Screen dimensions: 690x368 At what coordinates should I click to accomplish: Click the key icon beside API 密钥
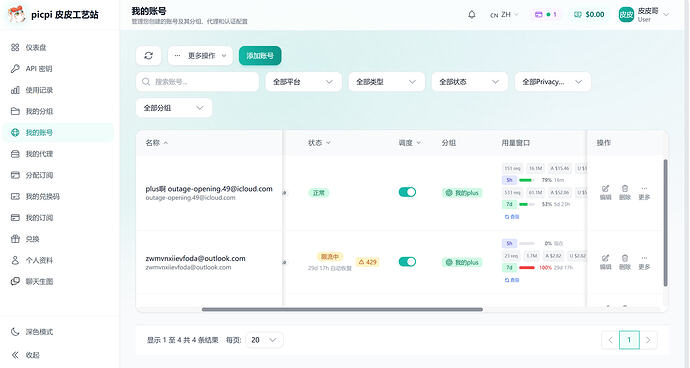tap(15, 69)
